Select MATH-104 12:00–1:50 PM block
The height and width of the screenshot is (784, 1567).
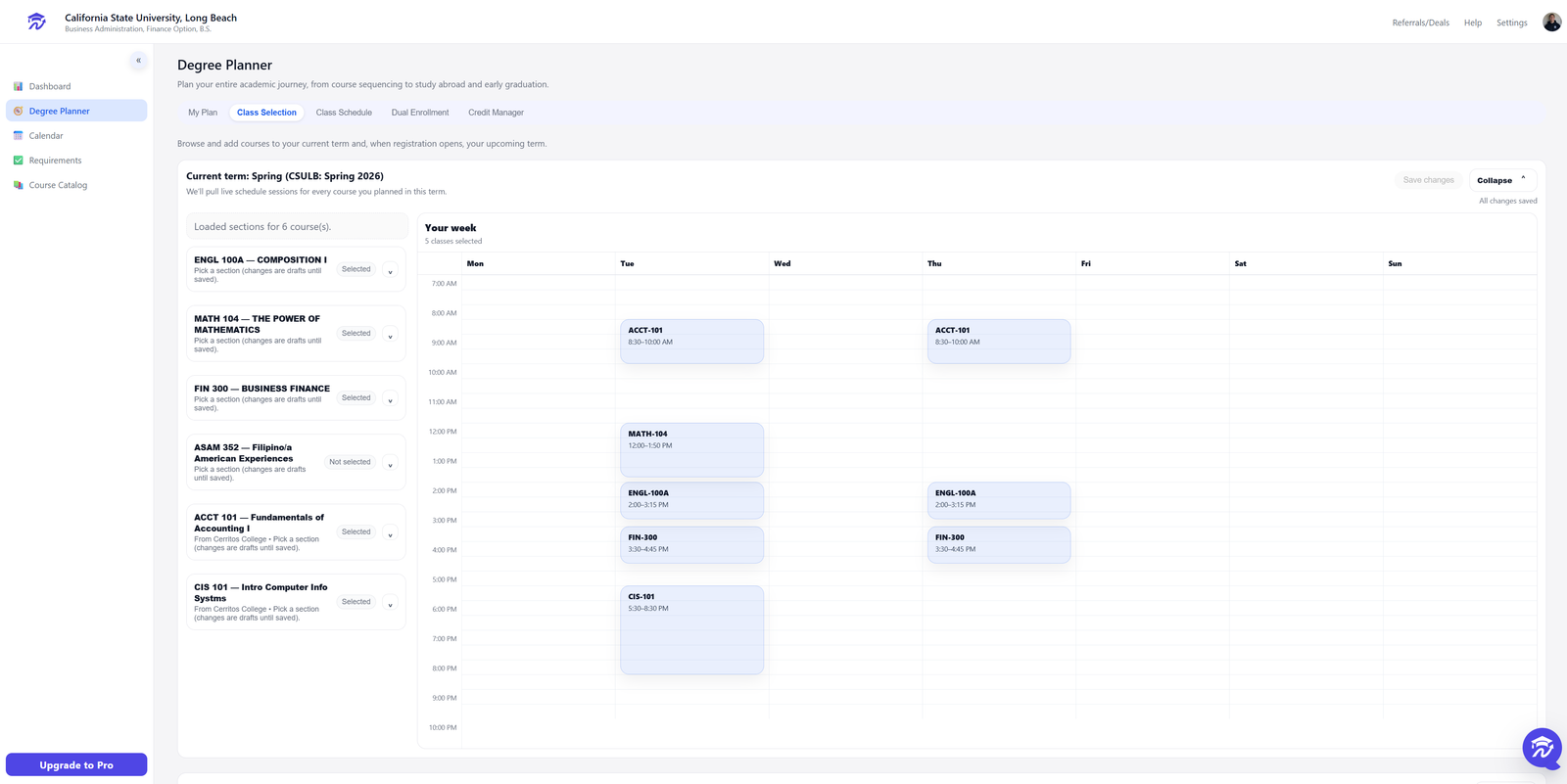pos(691,450)
